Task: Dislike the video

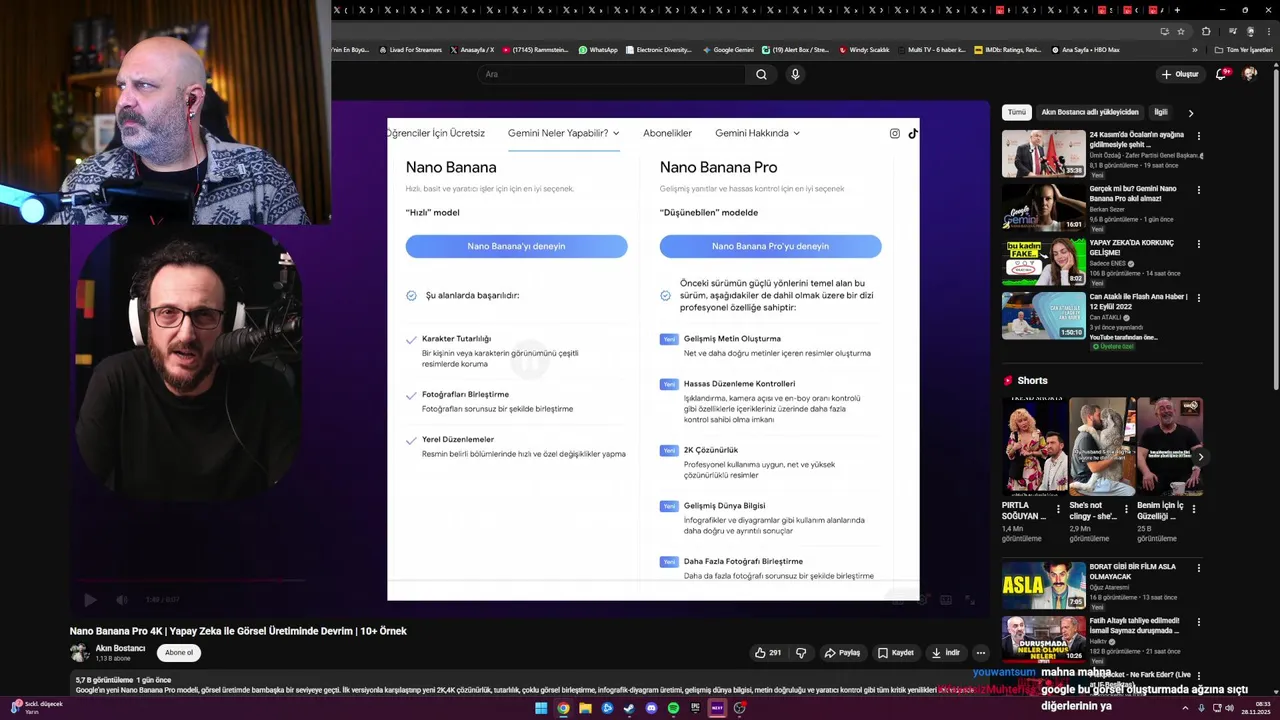Action: tap(801, 653)
